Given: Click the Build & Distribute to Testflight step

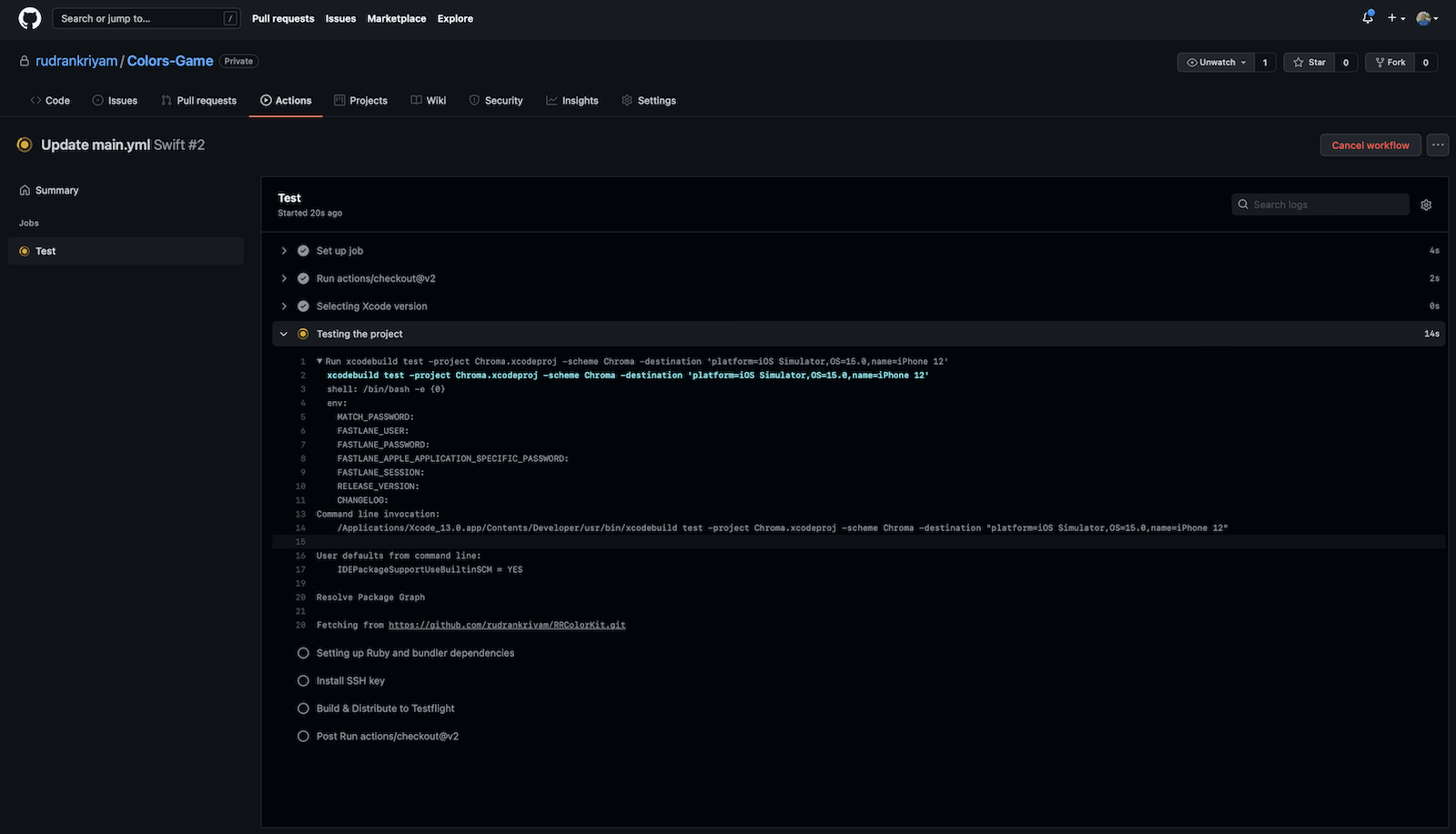Looking at the screenshot, I should coord(385,708).
